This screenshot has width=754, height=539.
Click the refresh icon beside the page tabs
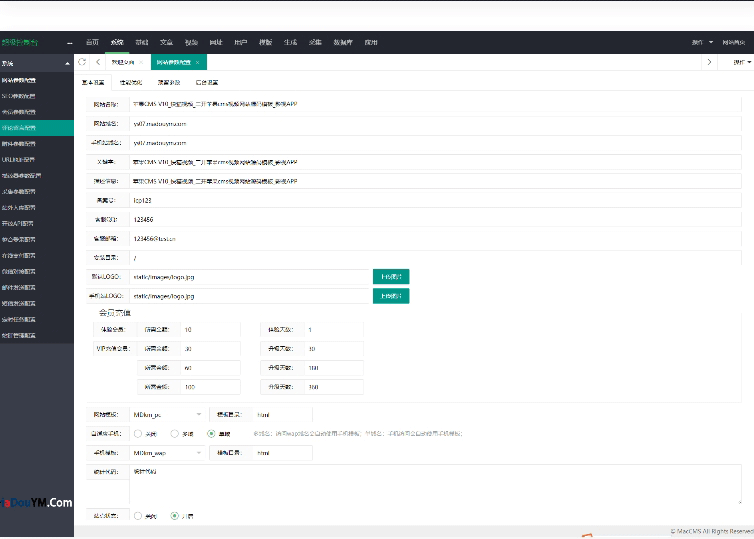[x=82, y=62]
